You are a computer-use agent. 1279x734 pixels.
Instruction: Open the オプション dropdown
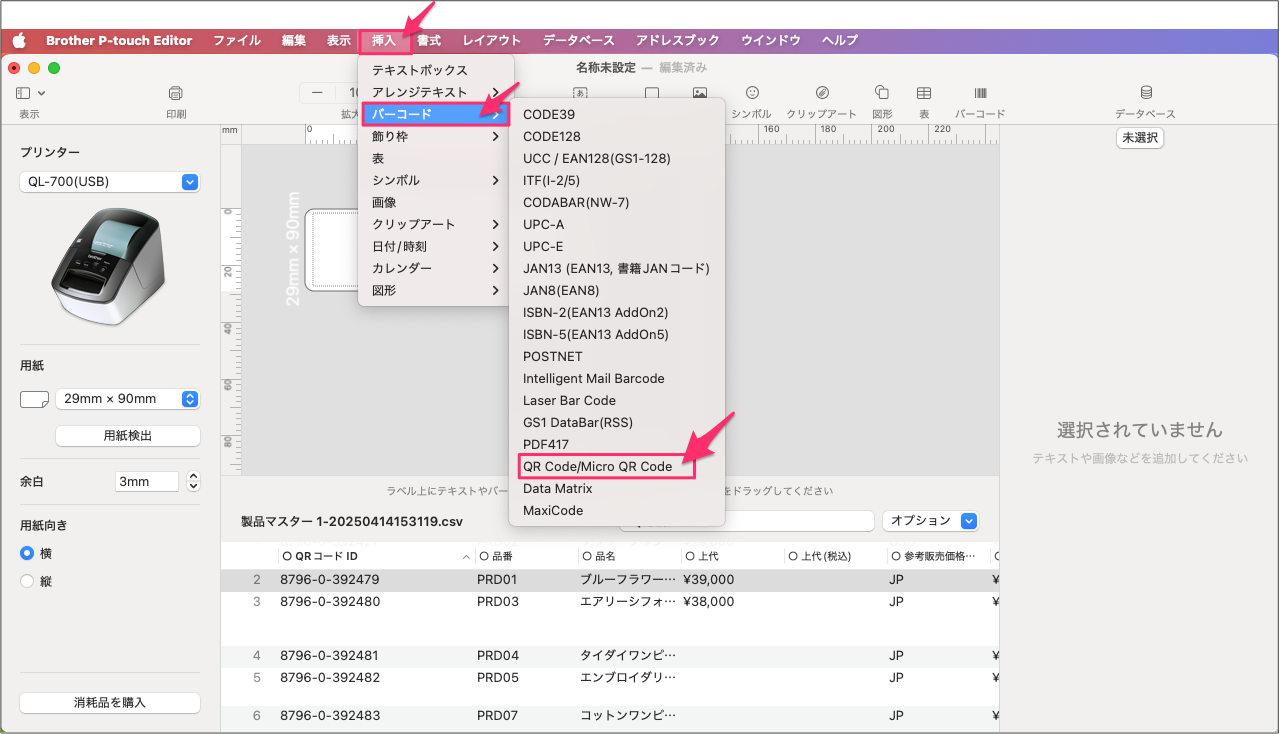pyautogui.click(x=930, y=521)
